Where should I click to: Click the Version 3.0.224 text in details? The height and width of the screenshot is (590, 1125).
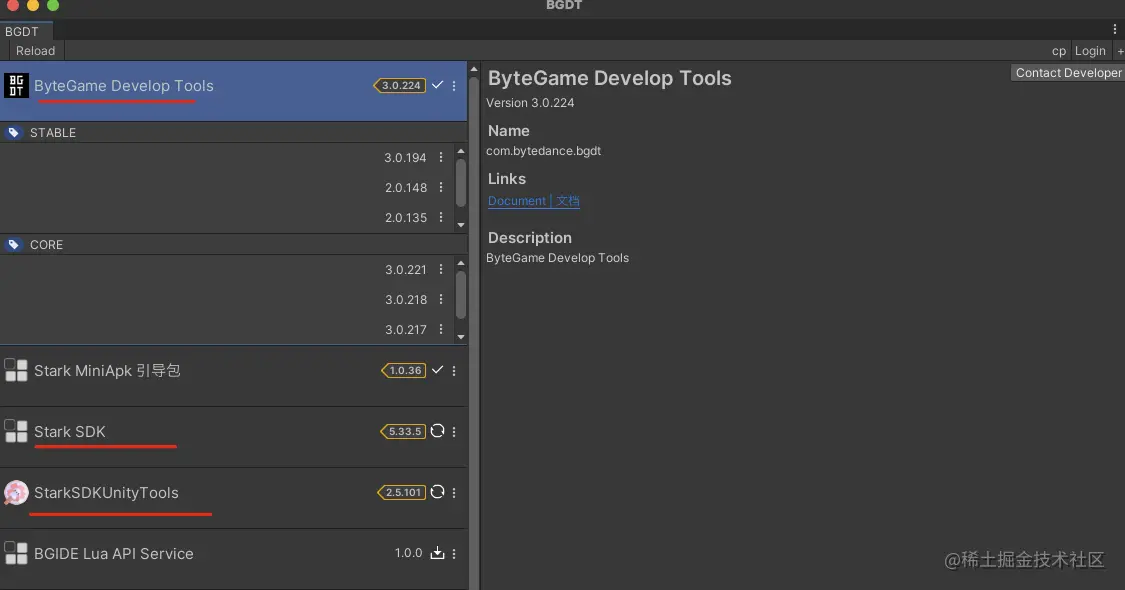(530, 103)
